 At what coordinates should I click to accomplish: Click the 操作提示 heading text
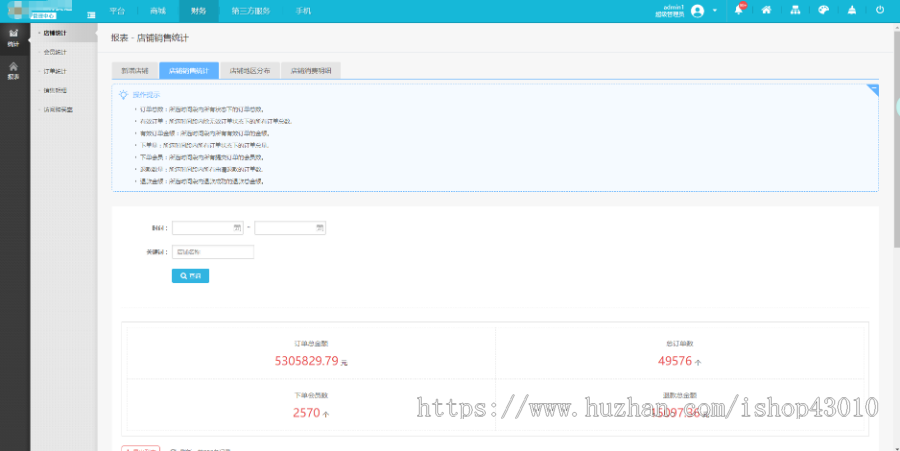[146, 95]
